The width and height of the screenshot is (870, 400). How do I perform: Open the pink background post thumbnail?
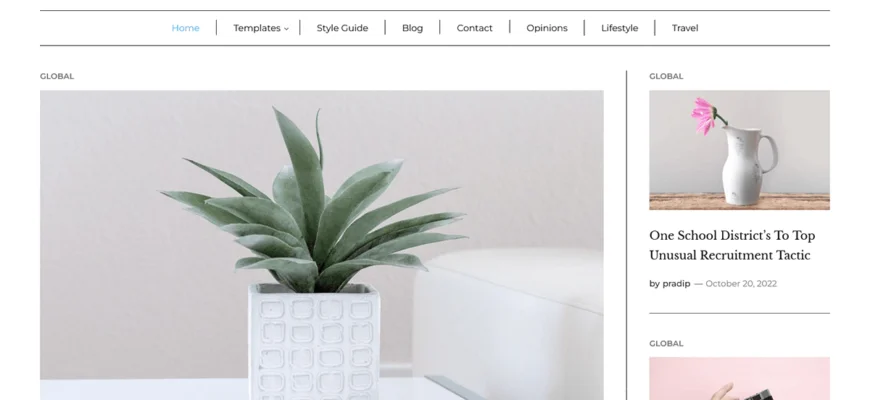coord(739,378)
